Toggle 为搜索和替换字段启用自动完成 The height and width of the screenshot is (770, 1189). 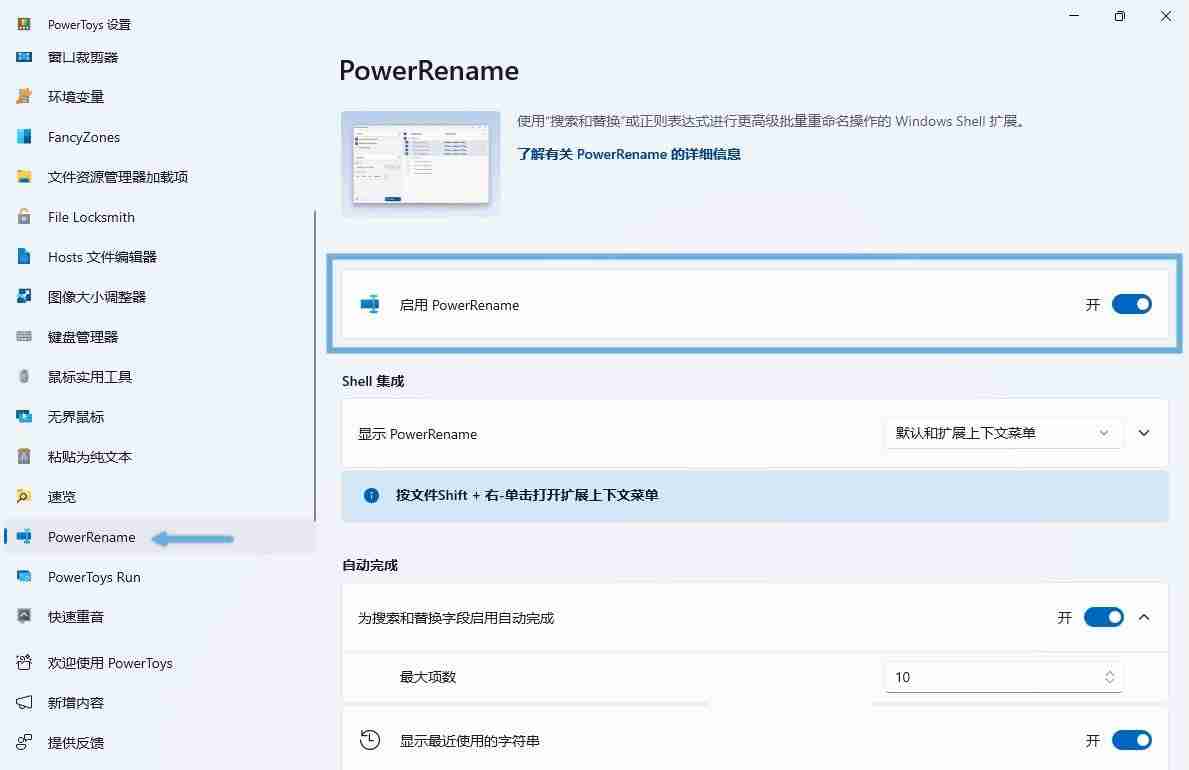(1103, 617)
